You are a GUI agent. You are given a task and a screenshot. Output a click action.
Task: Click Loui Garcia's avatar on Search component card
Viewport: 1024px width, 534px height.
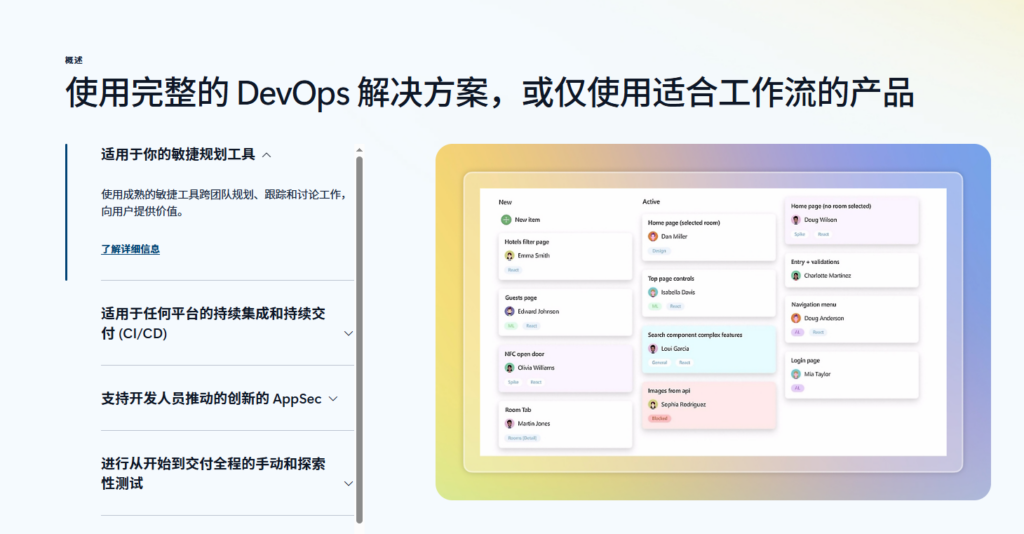tap(652, 349)
